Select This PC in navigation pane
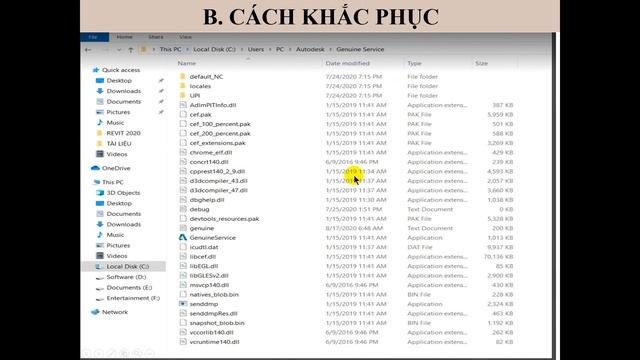This screenshot has width=640, height=360. [113, 182]
